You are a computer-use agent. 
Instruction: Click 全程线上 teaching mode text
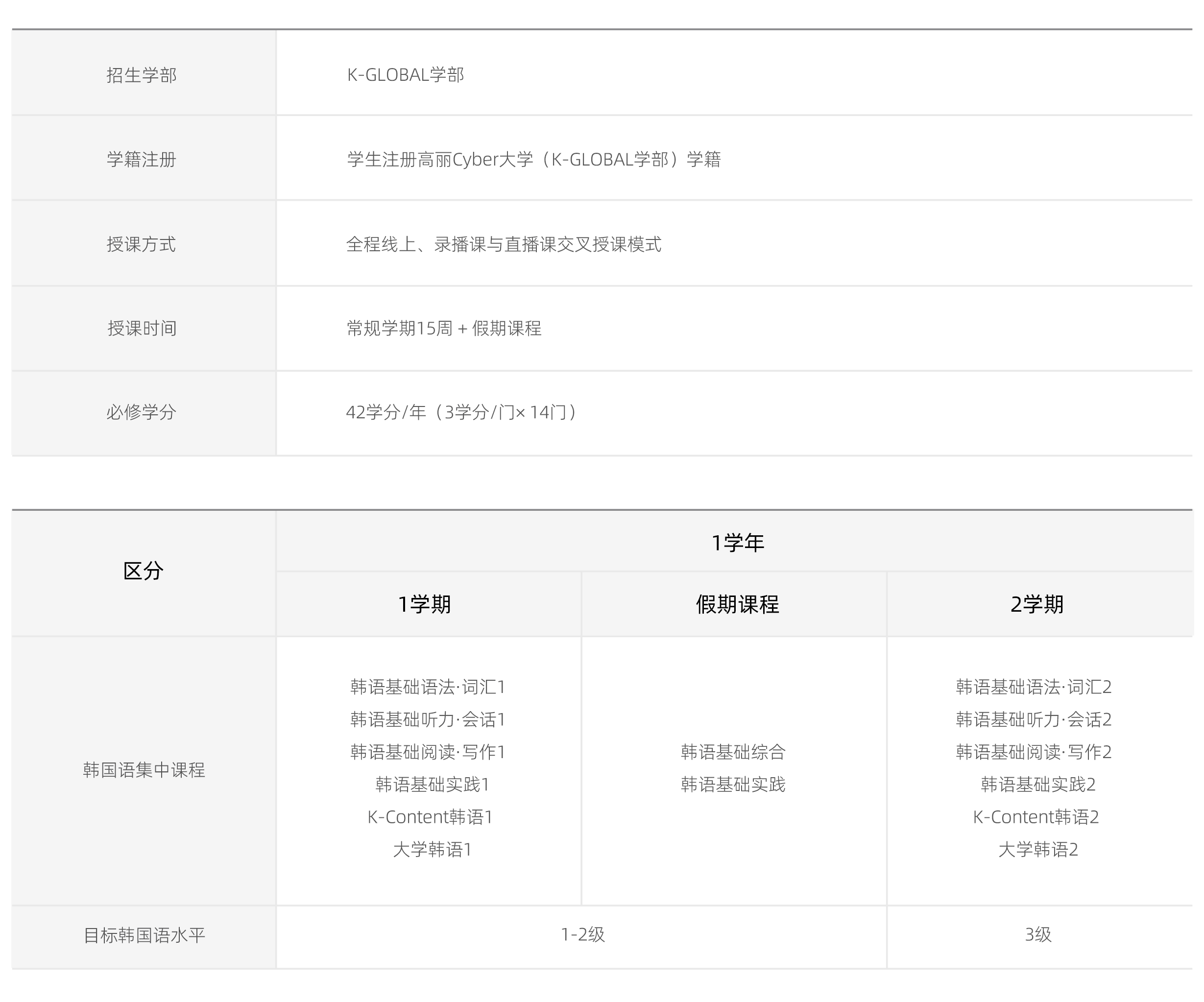tap(504, 244)
